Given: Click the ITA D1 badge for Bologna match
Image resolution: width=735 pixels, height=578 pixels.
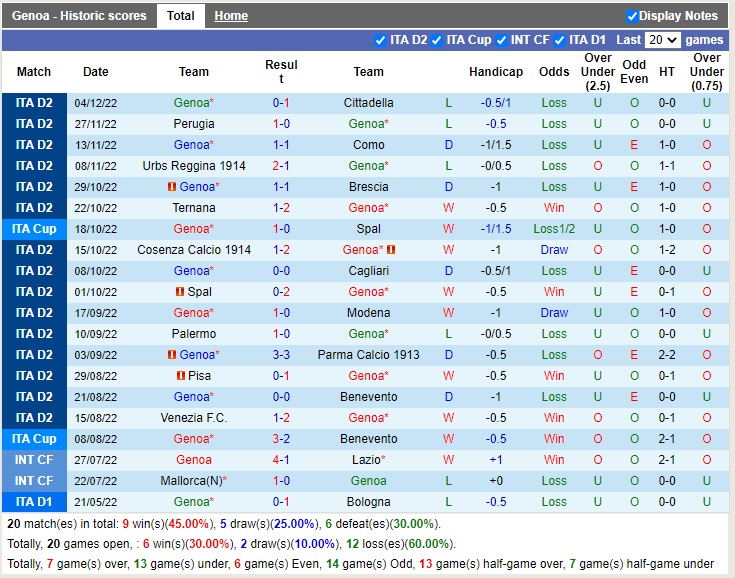Looking at the screenshot, I should tap(34, 502).
